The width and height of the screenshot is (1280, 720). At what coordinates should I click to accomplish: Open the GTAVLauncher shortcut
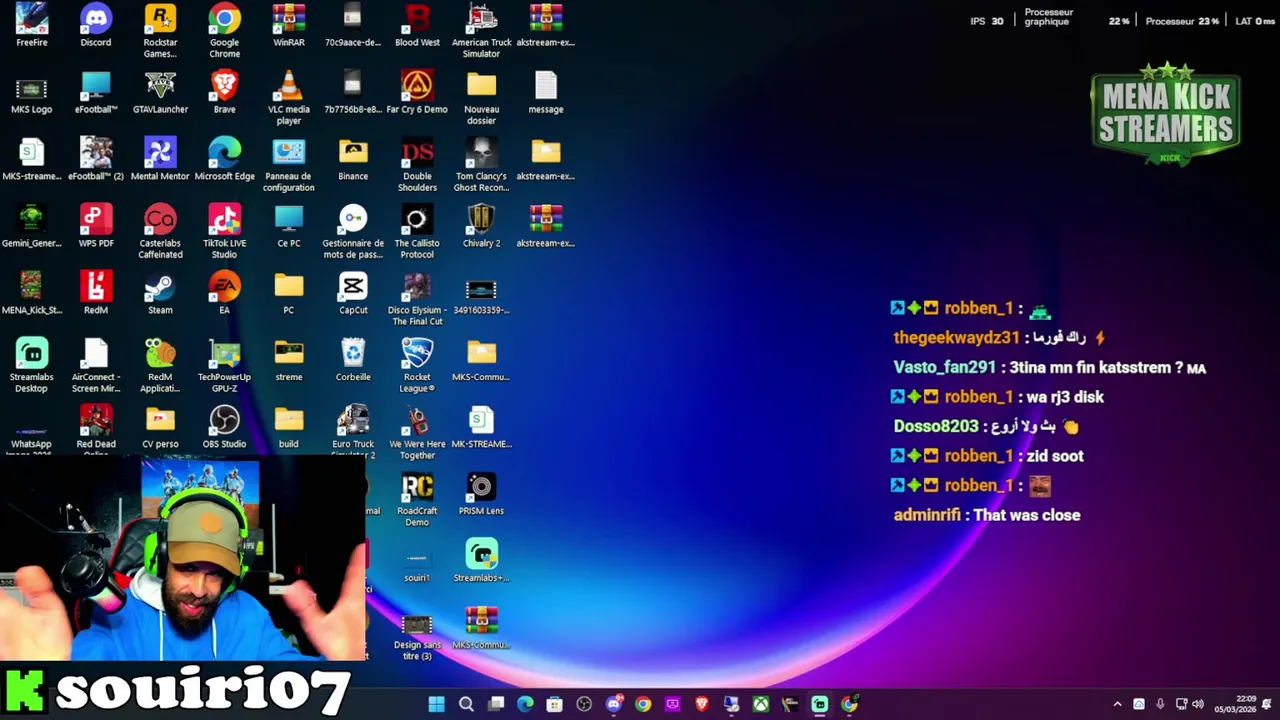tap(160, 92)
